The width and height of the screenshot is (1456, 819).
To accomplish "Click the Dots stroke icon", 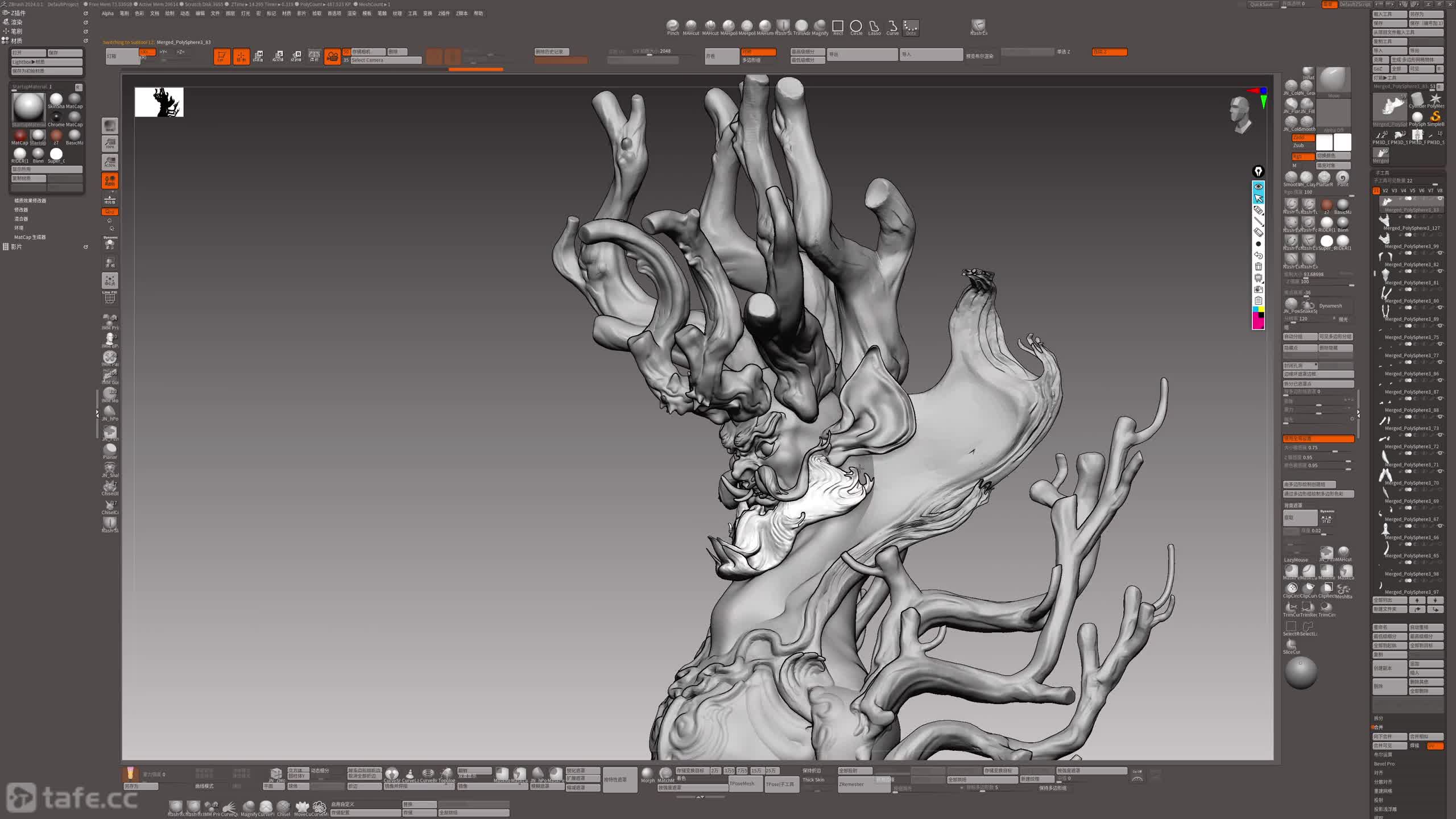I will [911, 26].
